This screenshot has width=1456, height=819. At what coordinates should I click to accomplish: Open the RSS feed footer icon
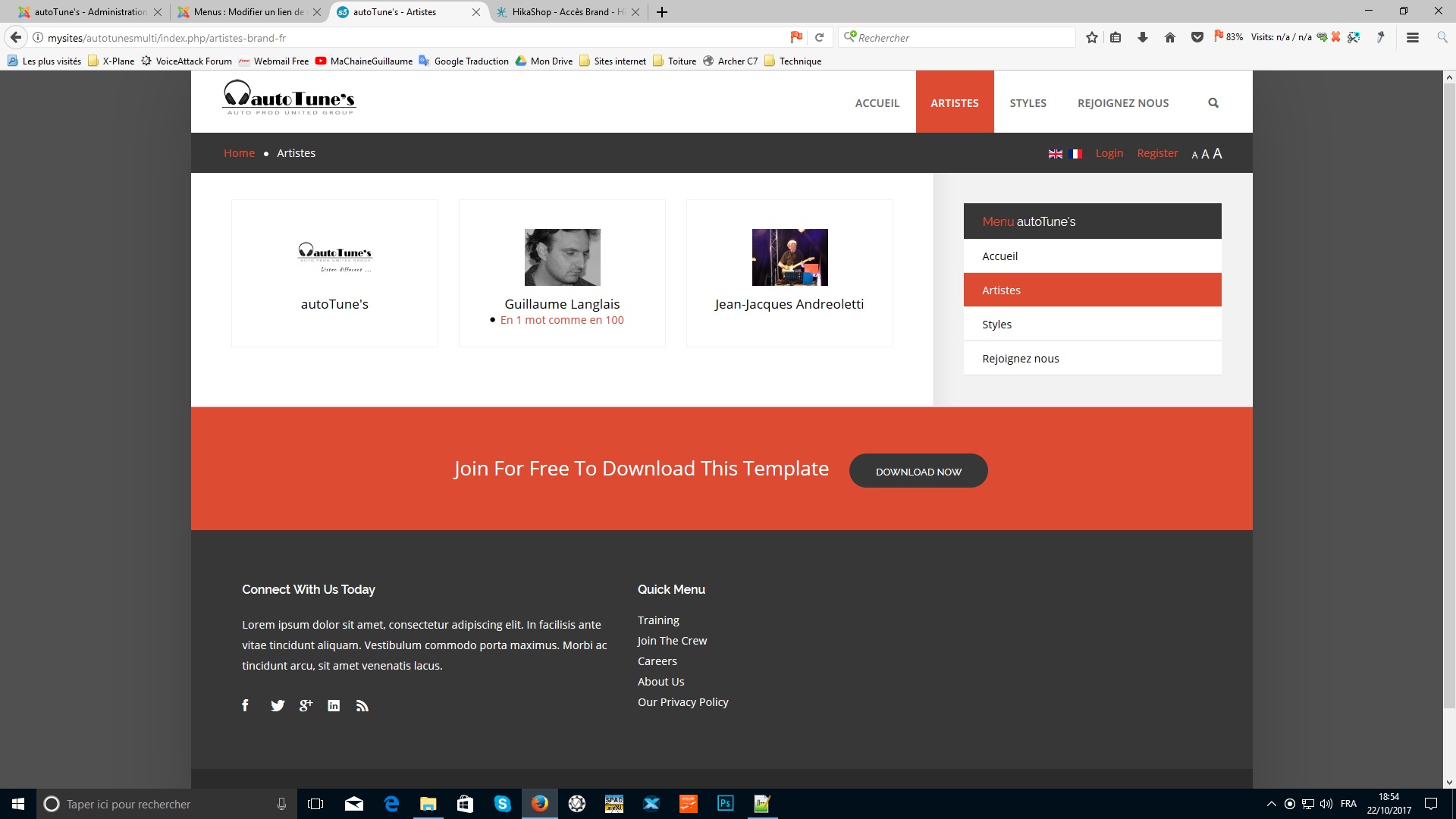coord(362,706)
